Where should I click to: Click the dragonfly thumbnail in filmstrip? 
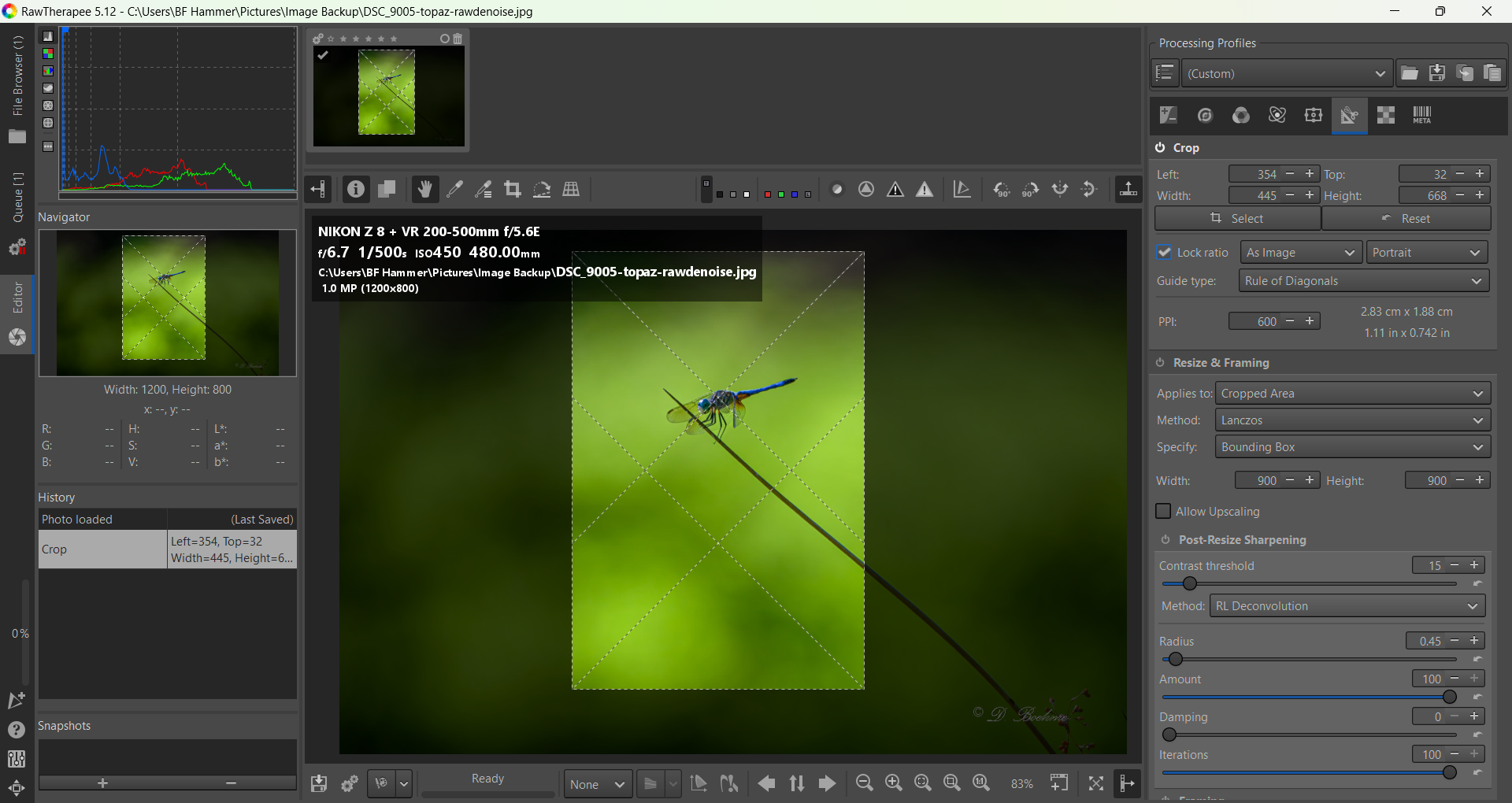(387, 93)
